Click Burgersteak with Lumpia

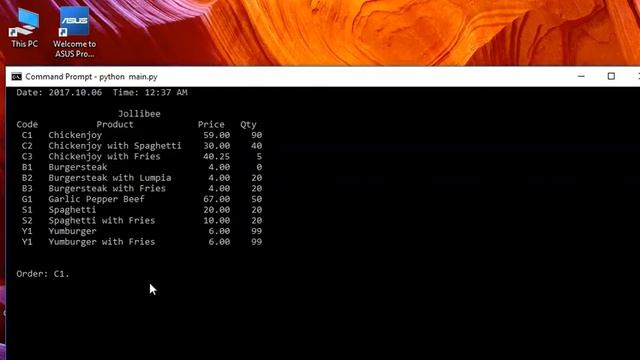(109, 178)
